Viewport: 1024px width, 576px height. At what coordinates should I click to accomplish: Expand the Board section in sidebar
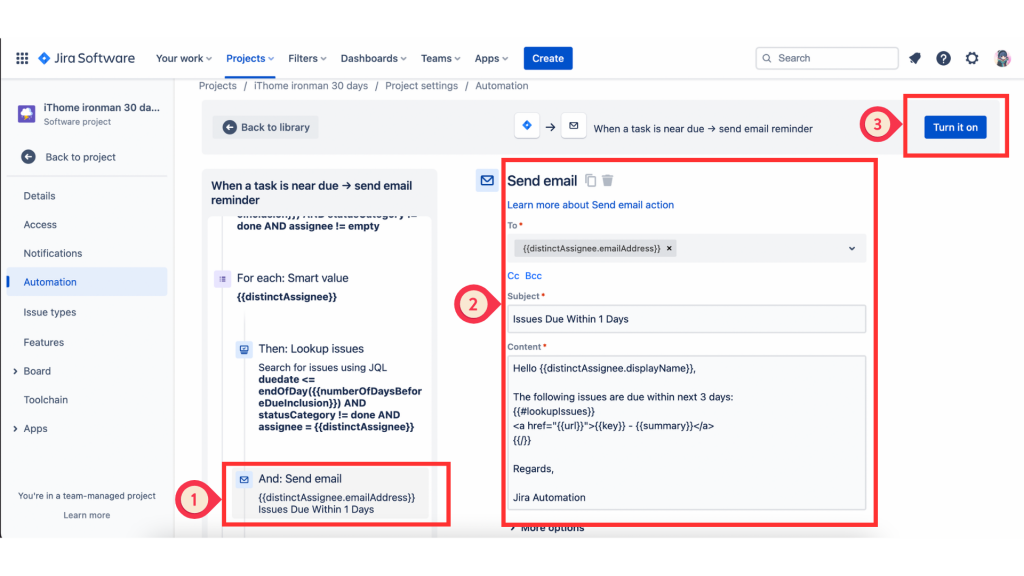coord(15,371)
